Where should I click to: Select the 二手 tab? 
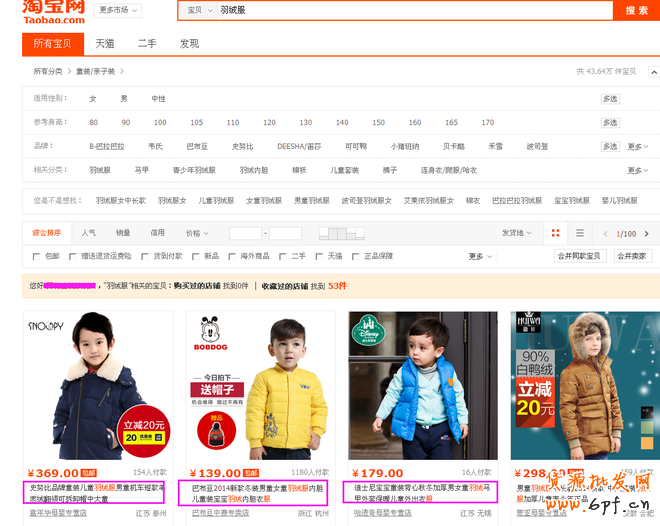(147, 44)
